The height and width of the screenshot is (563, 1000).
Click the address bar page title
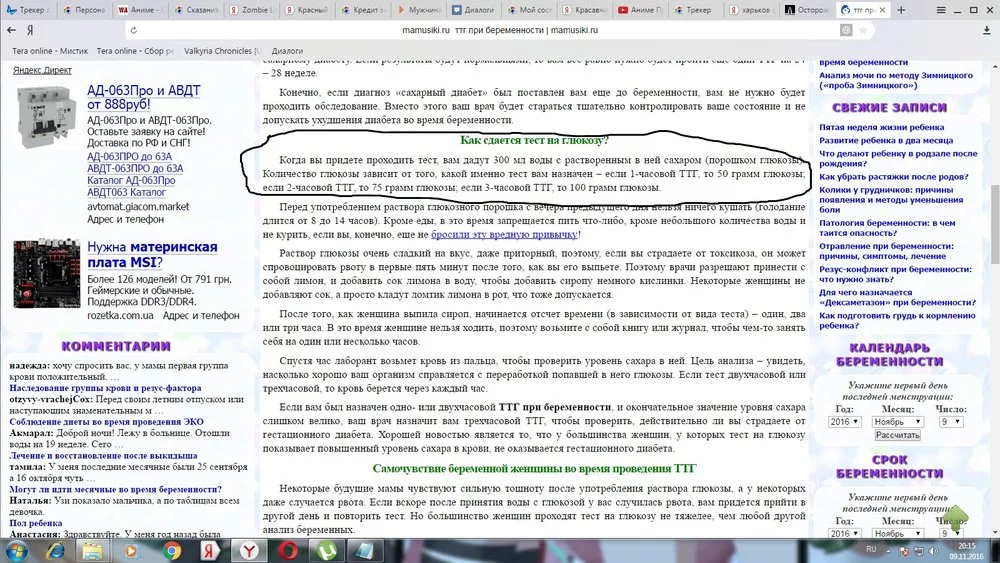point(500,30)
